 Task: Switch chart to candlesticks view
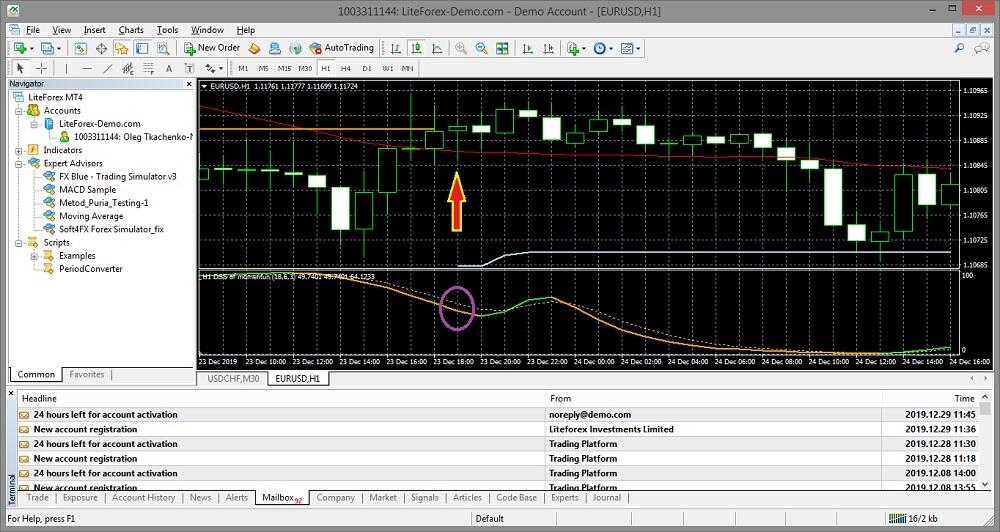coord(417,48)
